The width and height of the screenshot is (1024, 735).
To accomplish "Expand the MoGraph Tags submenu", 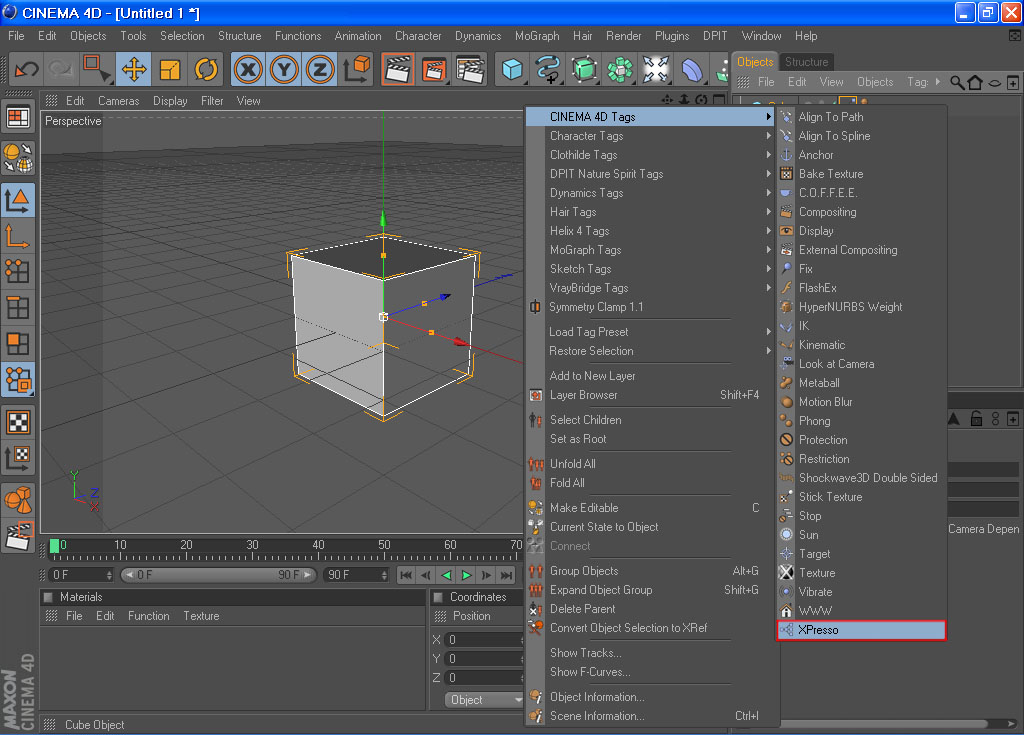I will [652, 250].
